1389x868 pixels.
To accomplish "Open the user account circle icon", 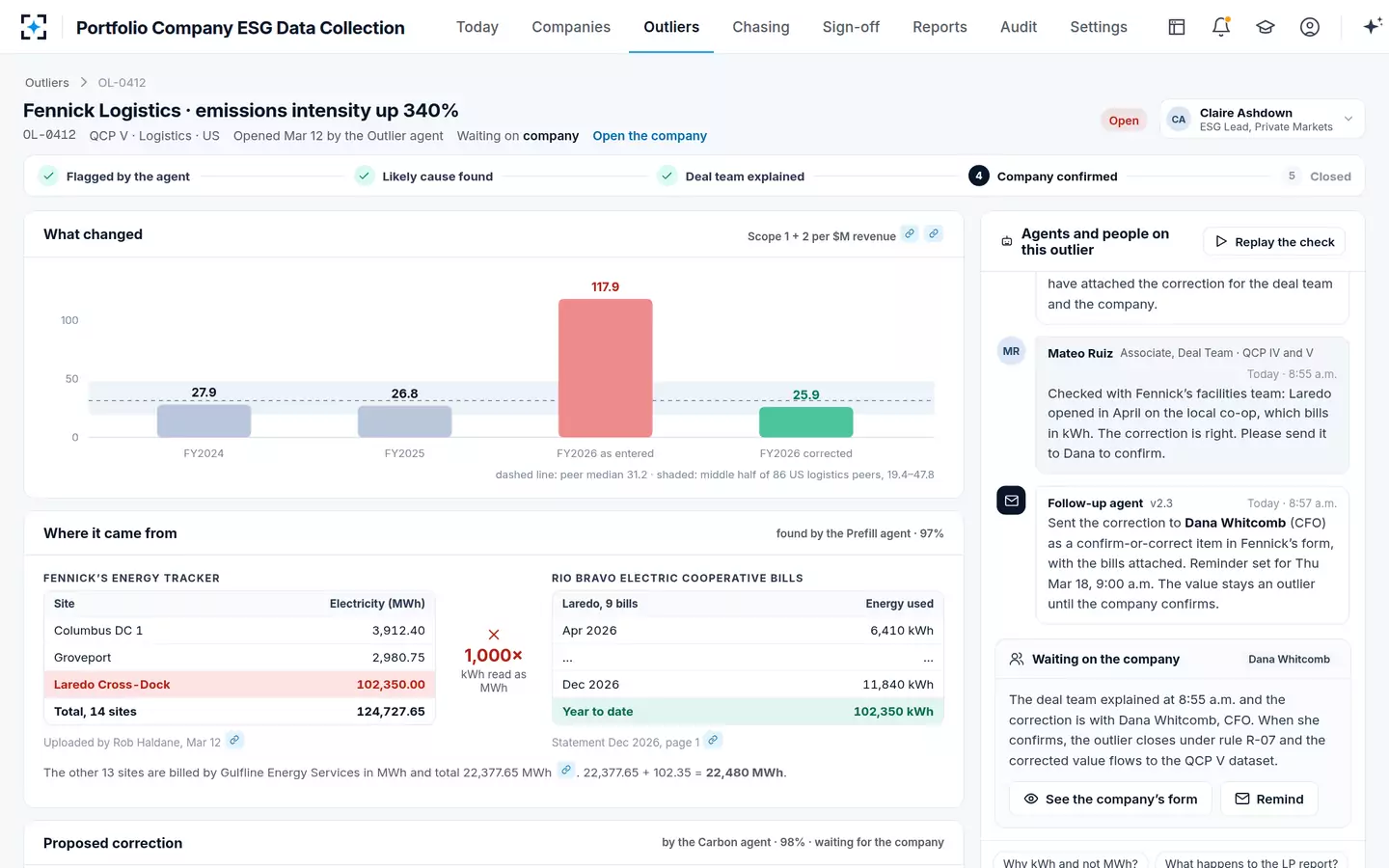I will [1310, 27].
